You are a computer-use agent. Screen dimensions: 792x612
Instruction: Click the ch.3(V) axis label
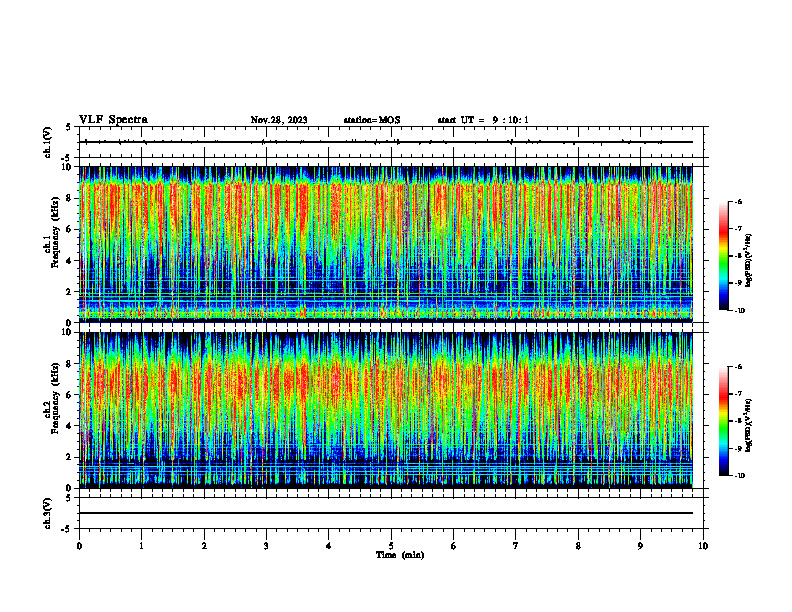pyautogui.click(x=47, y=513)
